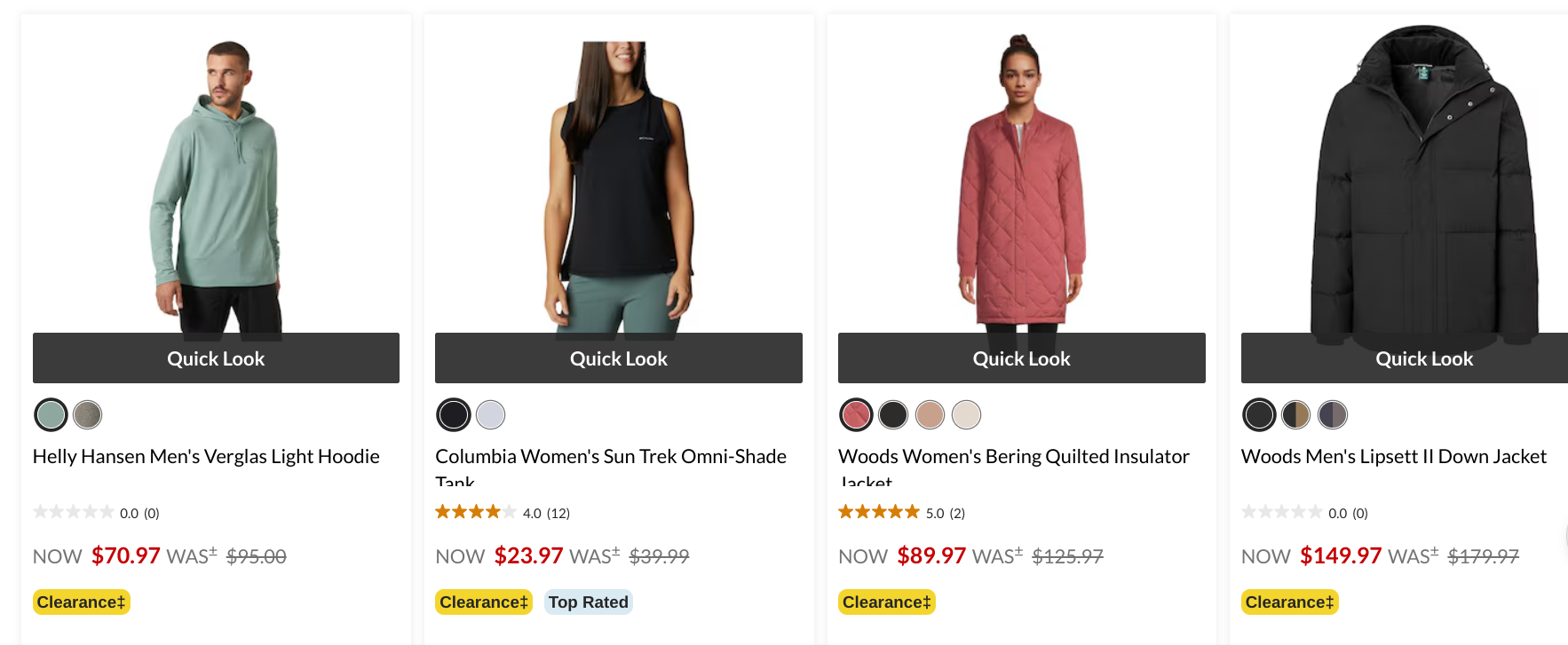Open Quick Look for Lipsett II Down Jacket
Screen dimensions: 1568x645
1423,358
